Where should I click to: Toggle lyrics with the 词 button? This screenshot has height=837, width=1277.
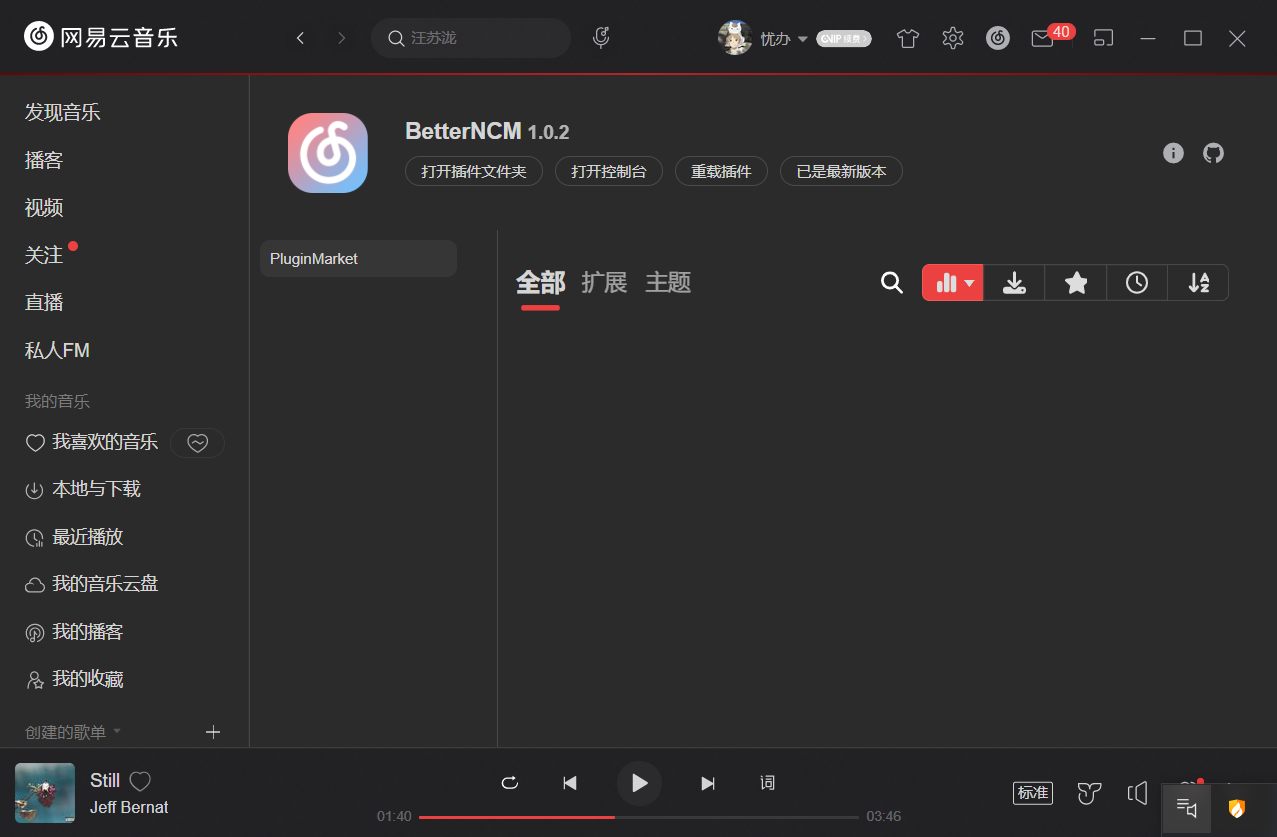point(767,783)
